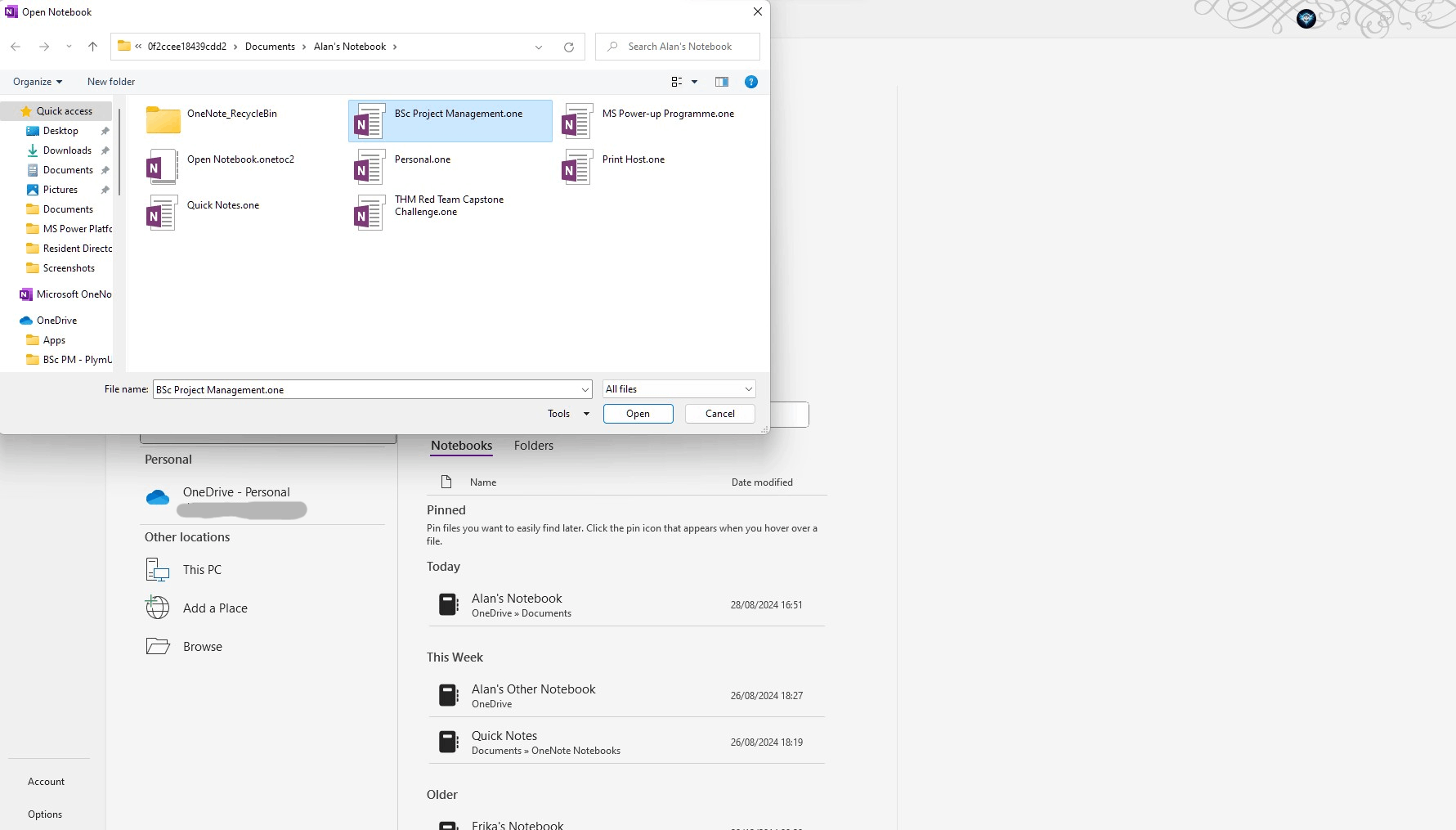Go up one folder level with up arrow
Screen dimensions: 1456x830
click(93, 47)
